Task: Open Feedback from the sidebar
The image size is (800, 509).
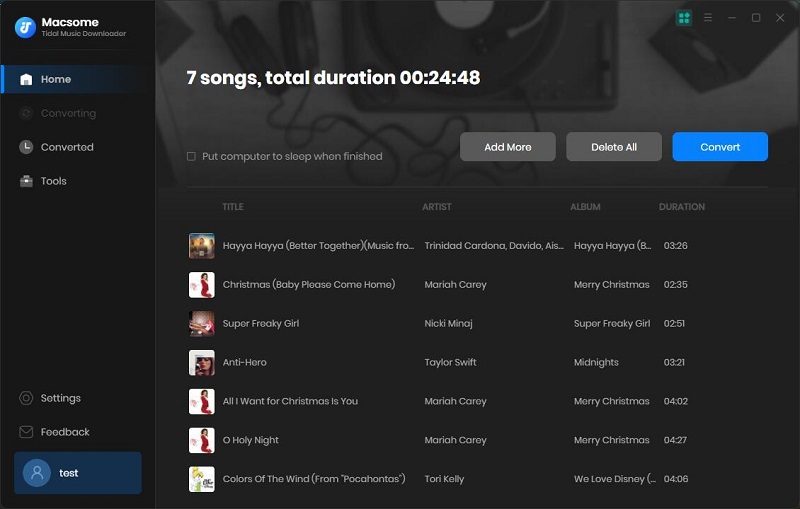Action: [78, 432]
